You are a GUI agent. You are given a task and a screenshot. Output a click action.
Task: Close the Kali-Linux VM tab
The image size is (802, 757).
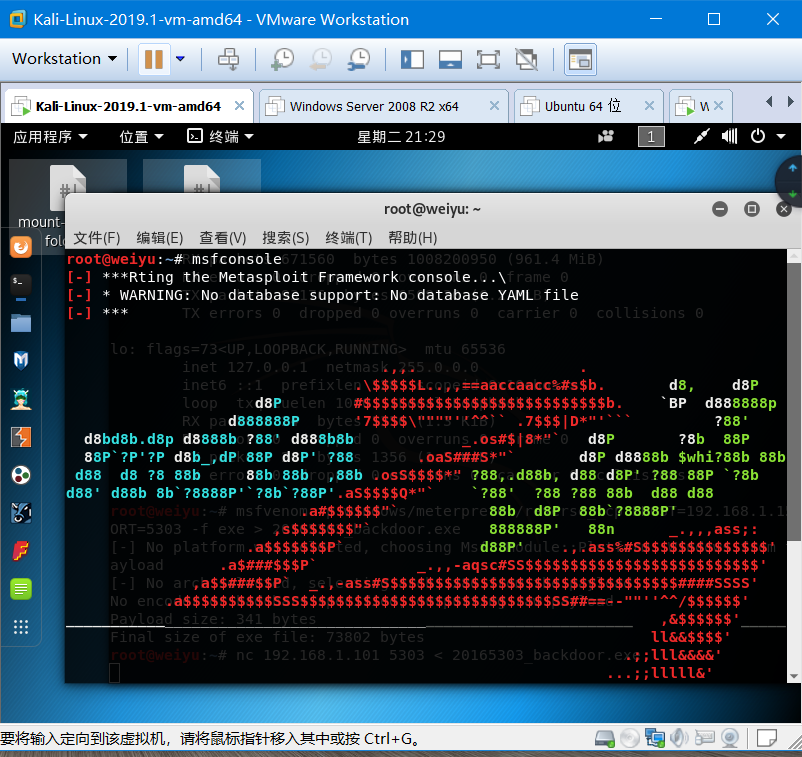click(239, 106)
